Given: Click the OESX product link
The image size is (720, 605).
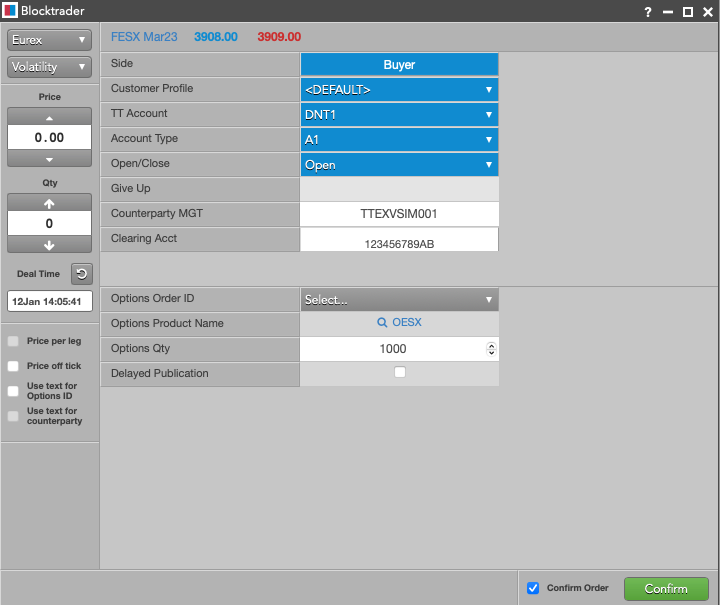Looking at the screenshot, I should (407, 323).
